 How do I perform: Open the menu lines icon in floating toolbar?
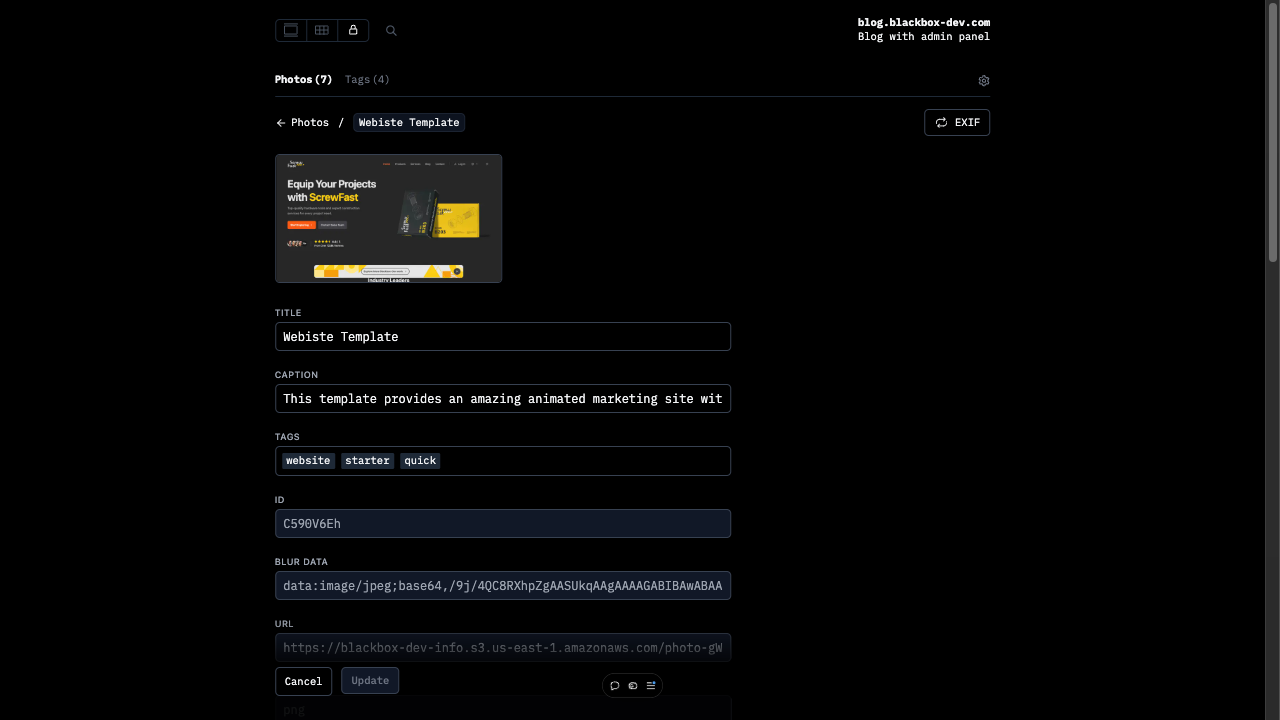point(651,686)
